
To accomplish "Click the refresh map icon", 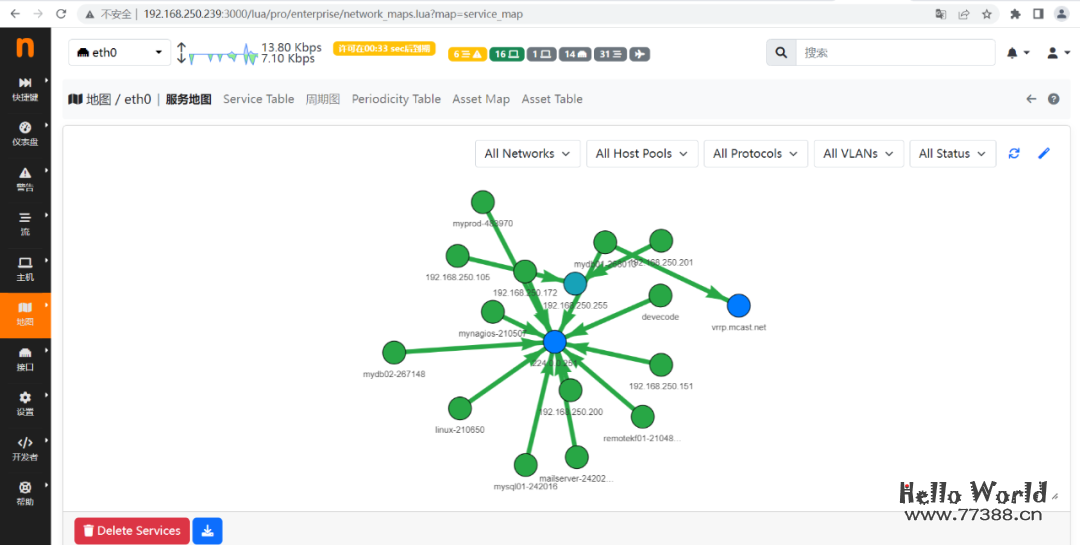I will [x=1014, y=153].
